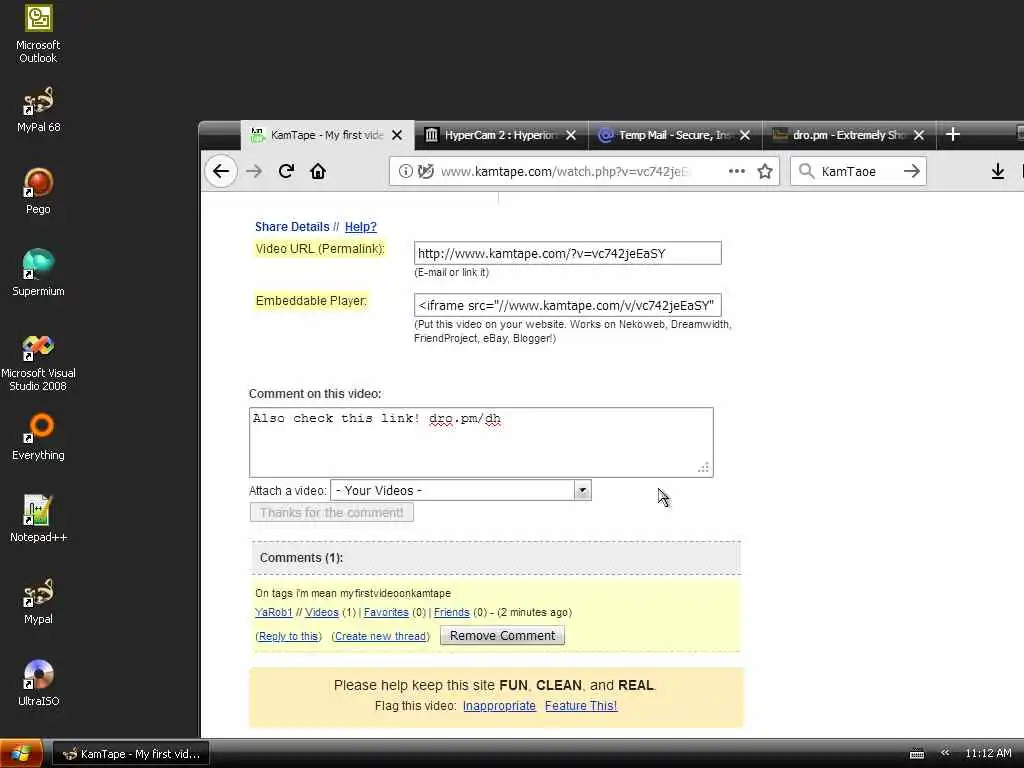
Task: Click the 11:12 AM taskbar clock
Action: click(988, 754)
